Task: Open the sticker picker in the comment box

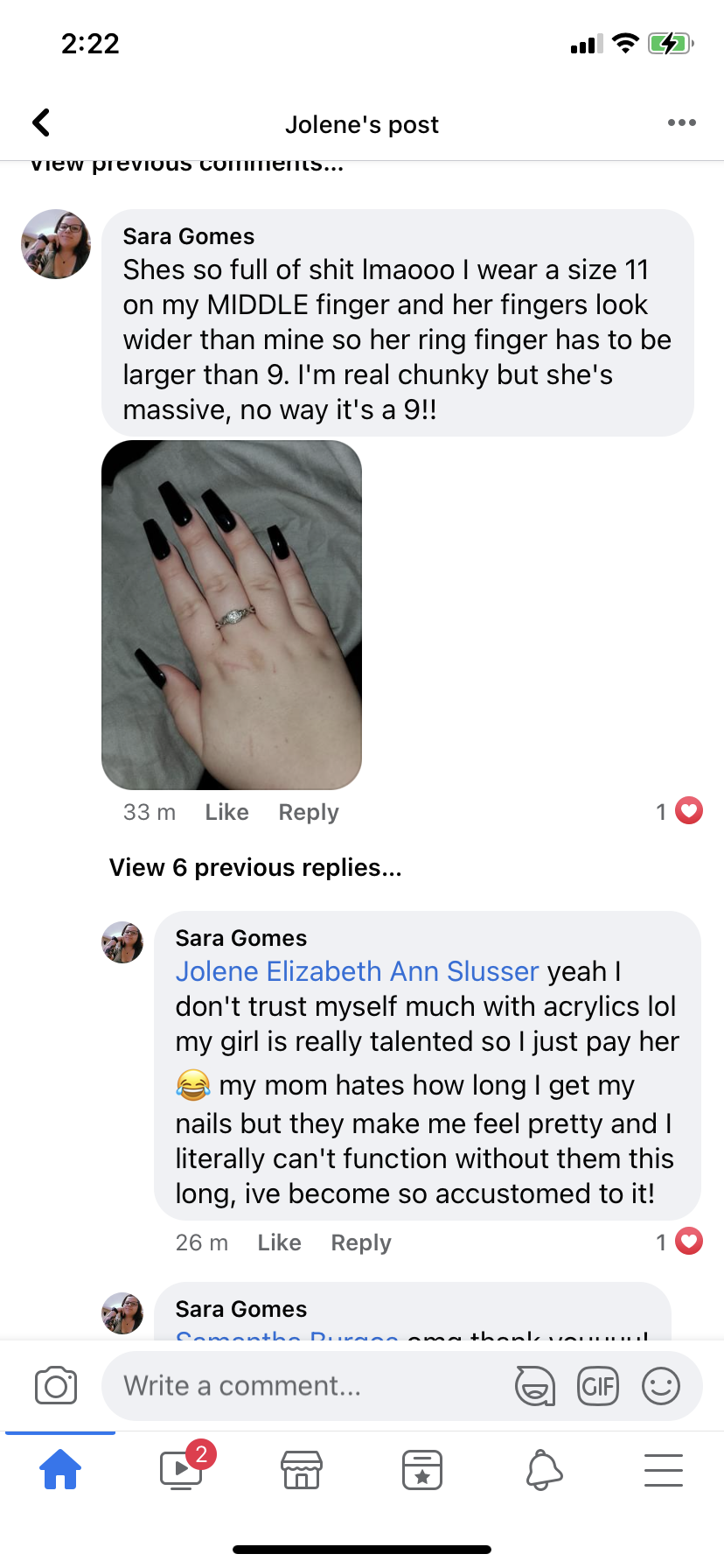Action: (x=534, y=1386)
